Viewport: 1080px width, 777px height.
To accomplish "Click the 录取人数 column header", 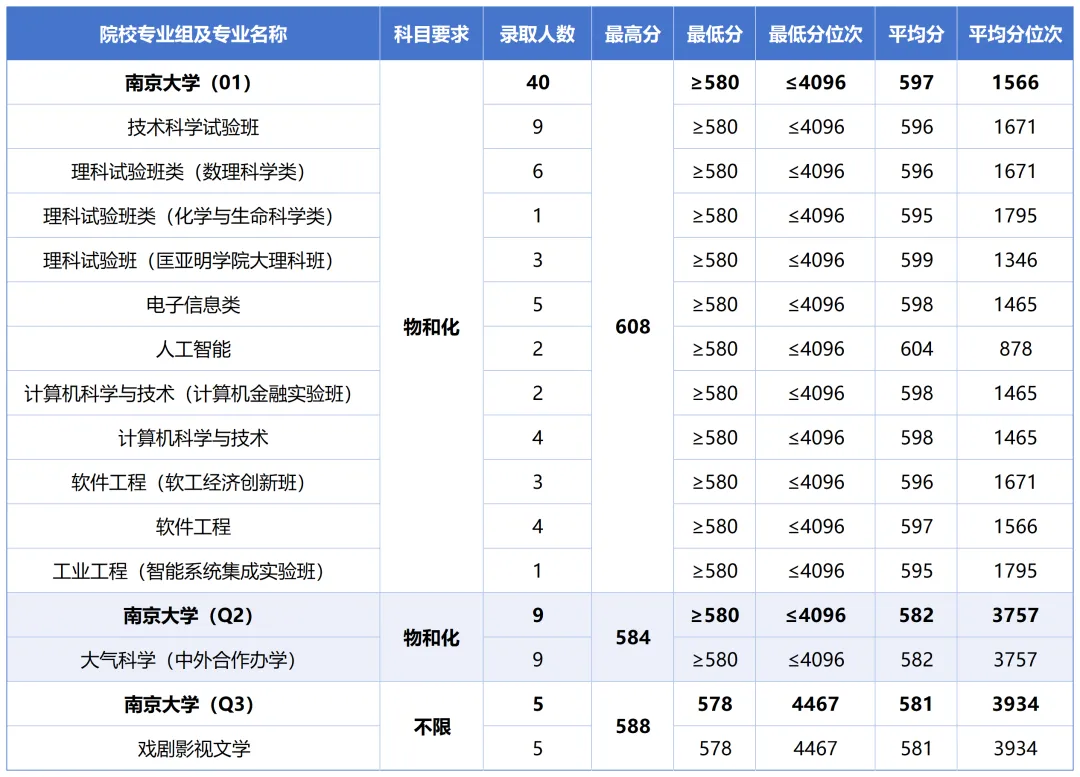I will [537, 34].
